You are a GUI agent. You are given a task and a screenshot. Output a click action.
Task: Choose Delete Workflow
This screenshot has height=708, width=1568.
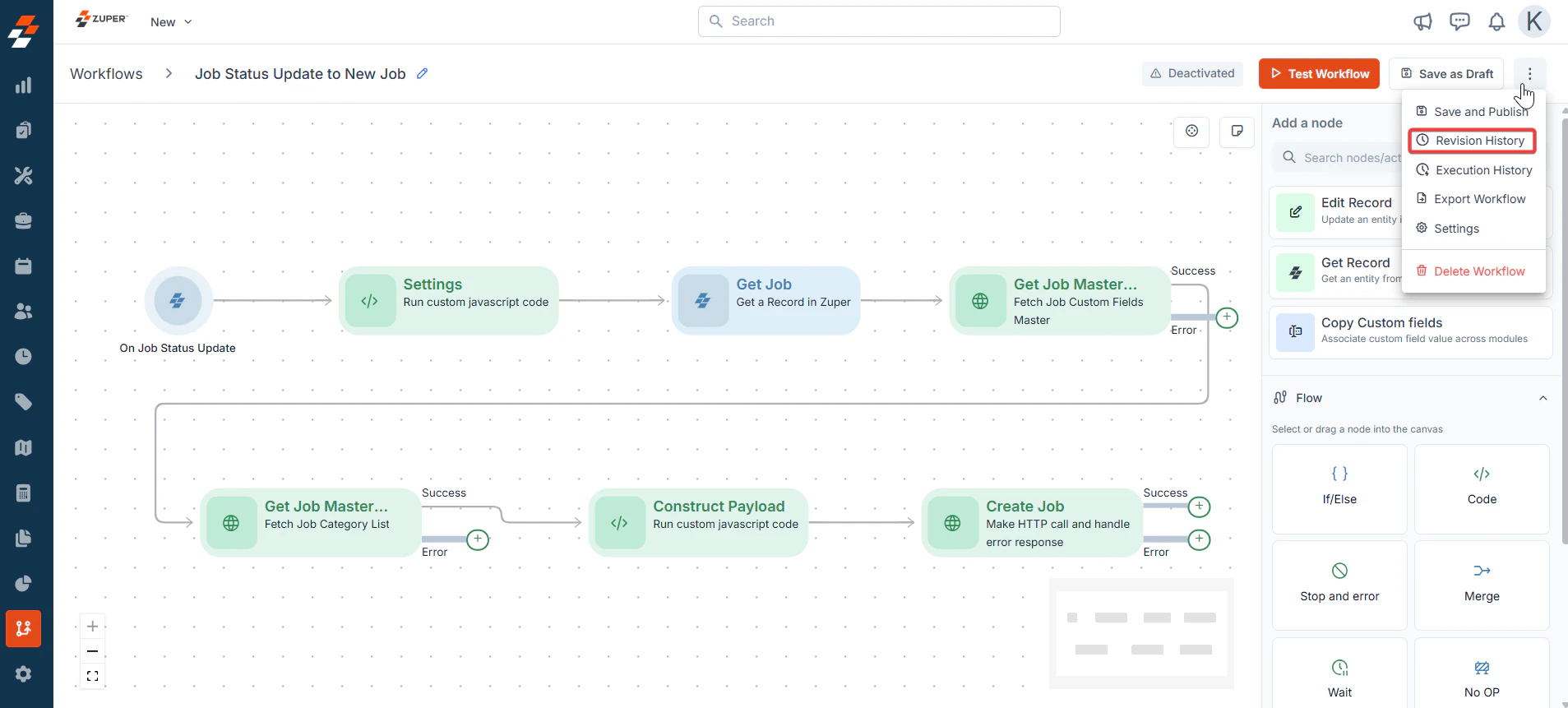coord(1473,271)
